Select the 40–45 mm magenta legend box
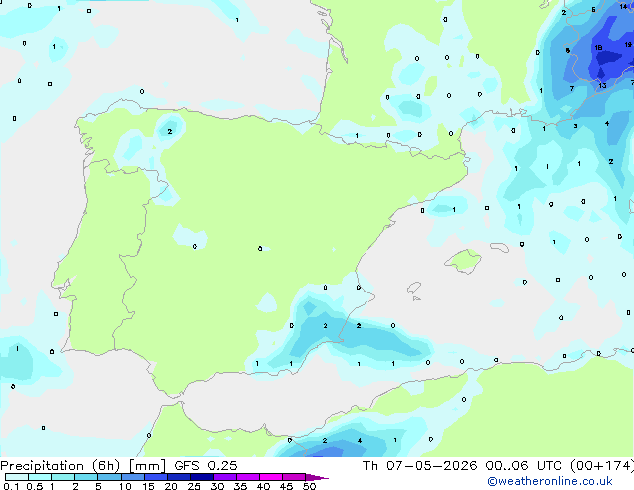634x490 pixels. [271, 477]
